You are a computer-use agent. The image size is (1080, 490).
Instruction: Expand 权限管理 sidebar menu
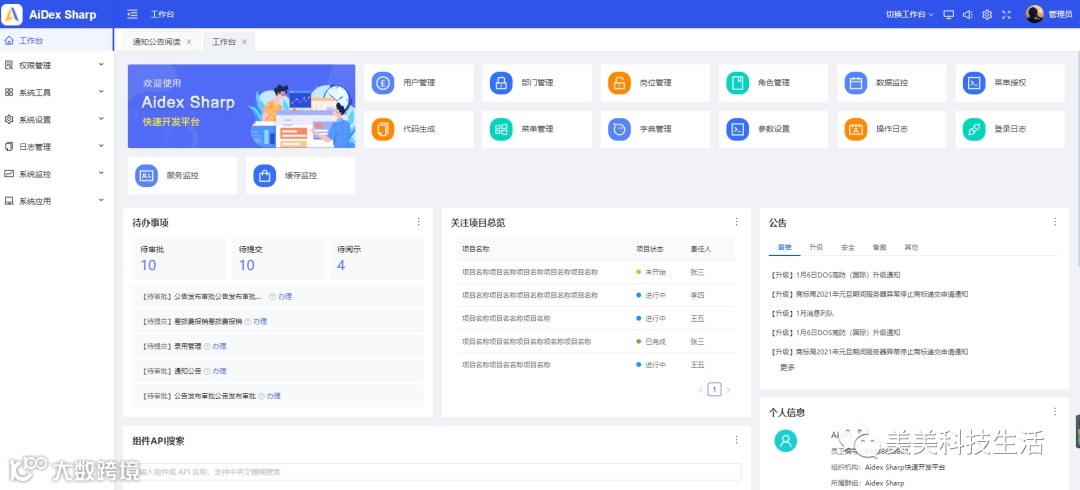[56, 65]
